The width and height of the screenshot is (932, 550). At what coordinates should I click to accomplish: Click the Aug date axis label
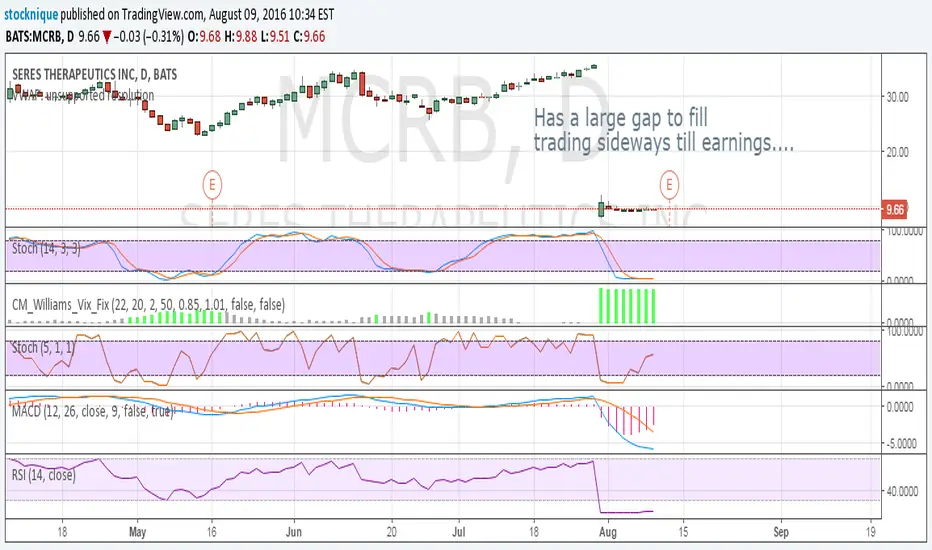607,532
